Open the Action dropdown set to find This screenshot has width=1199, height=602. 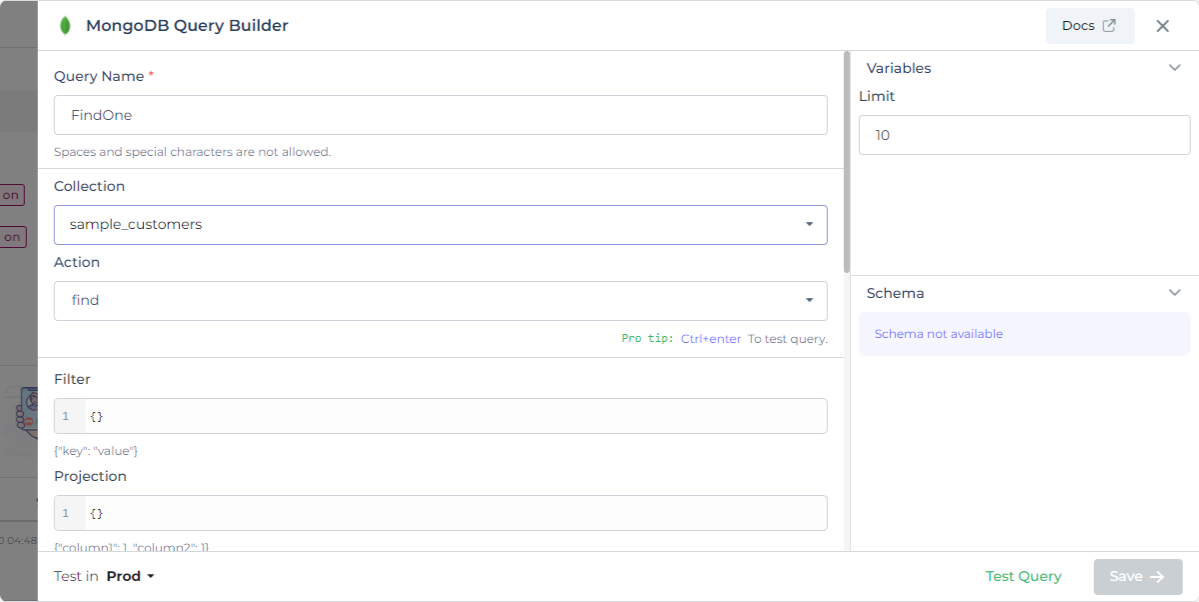tap(440, 301)
